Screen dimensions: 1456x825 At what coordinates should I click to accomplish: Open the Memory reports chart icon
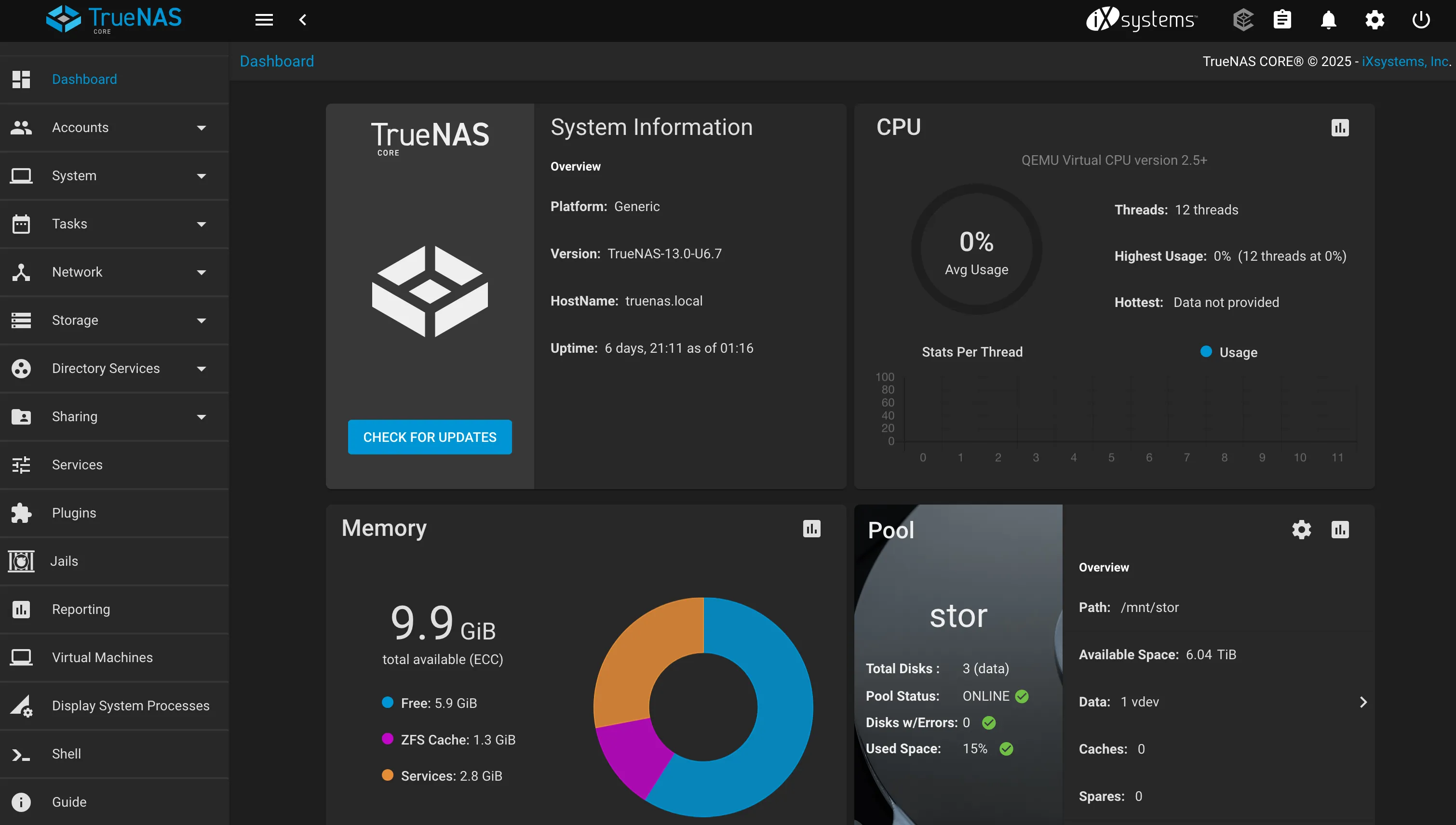[x=811, y=529]
